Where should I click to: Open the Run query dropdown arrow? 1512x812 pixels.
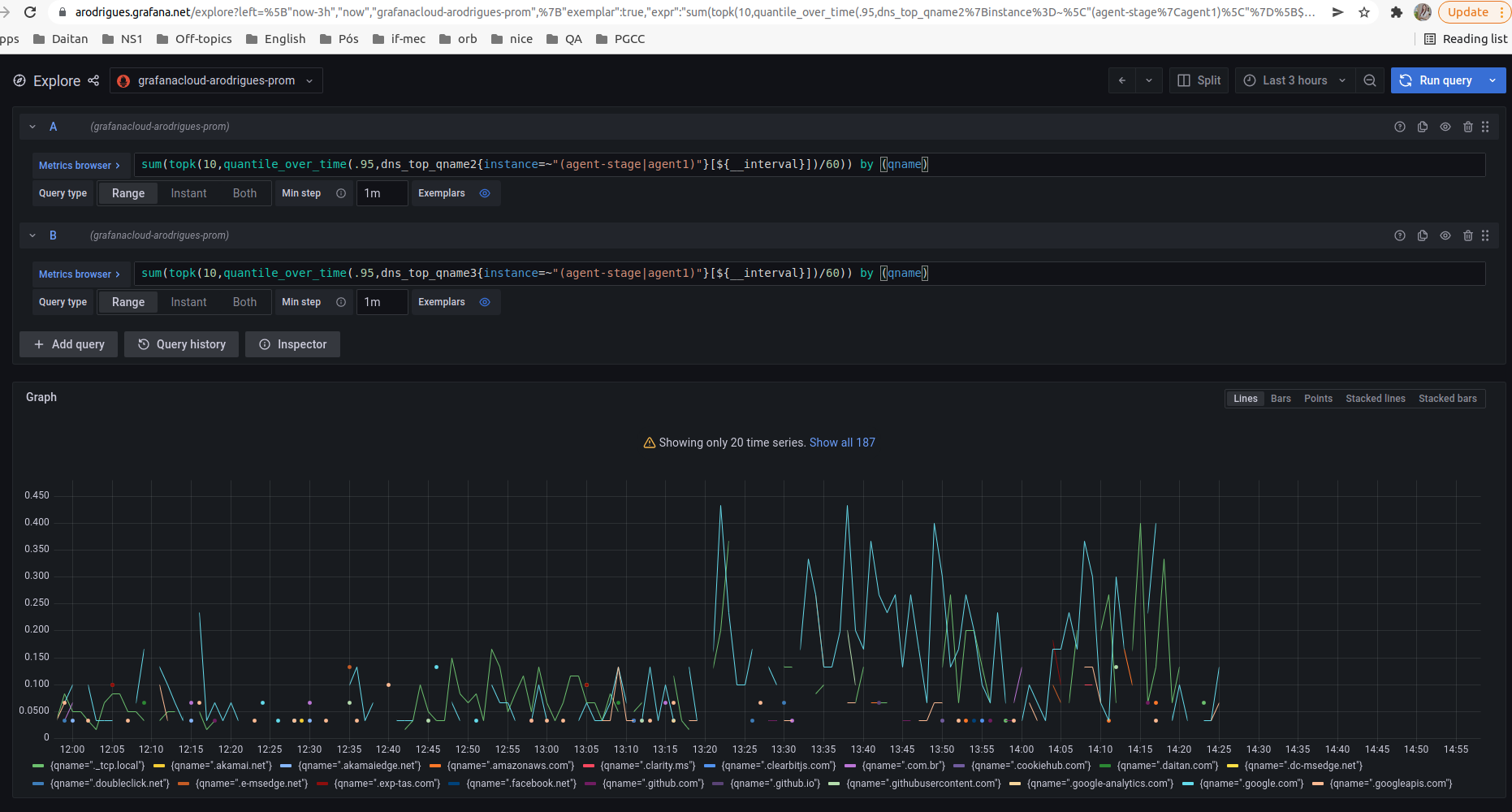[1493, 80]
